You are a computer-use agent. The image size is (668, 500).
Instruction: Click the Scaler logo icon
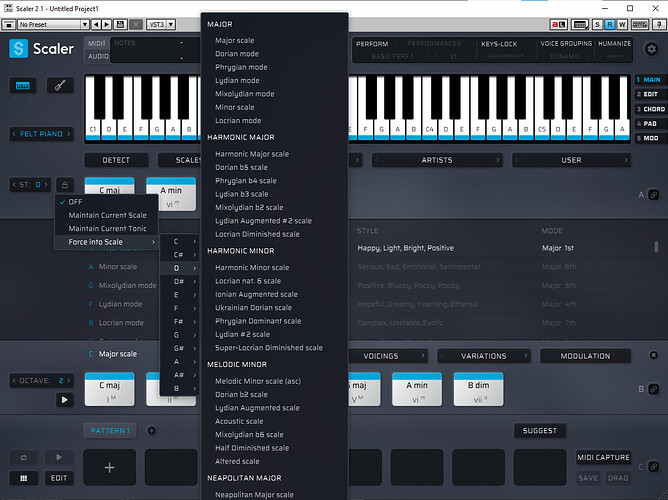tap(18, 49)
